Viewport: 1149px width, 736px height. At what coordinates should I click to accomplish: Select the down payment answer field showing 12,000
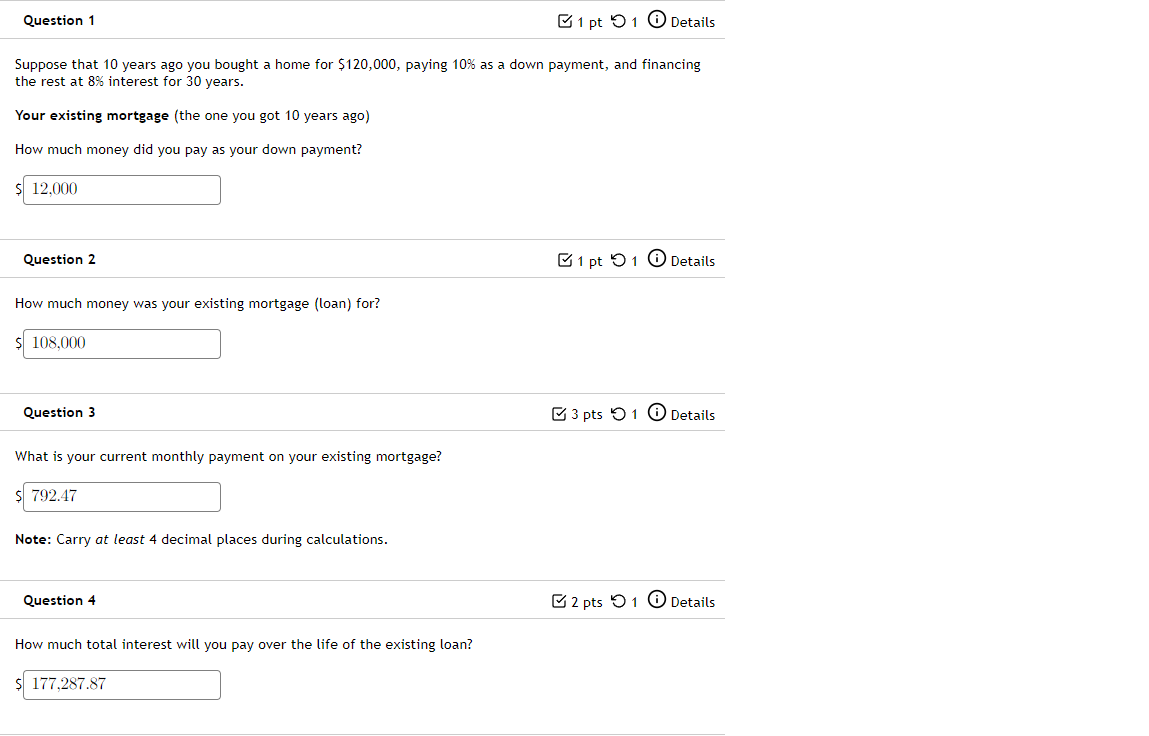(121, 189)
